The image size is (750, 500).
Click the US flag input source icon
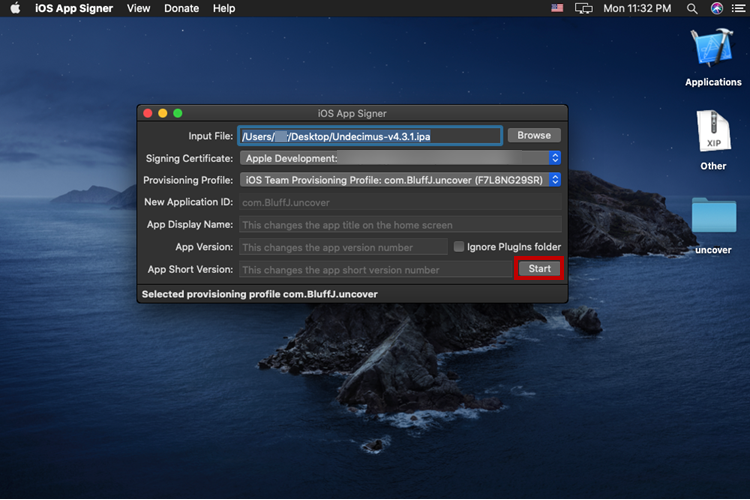coord(557,8)
